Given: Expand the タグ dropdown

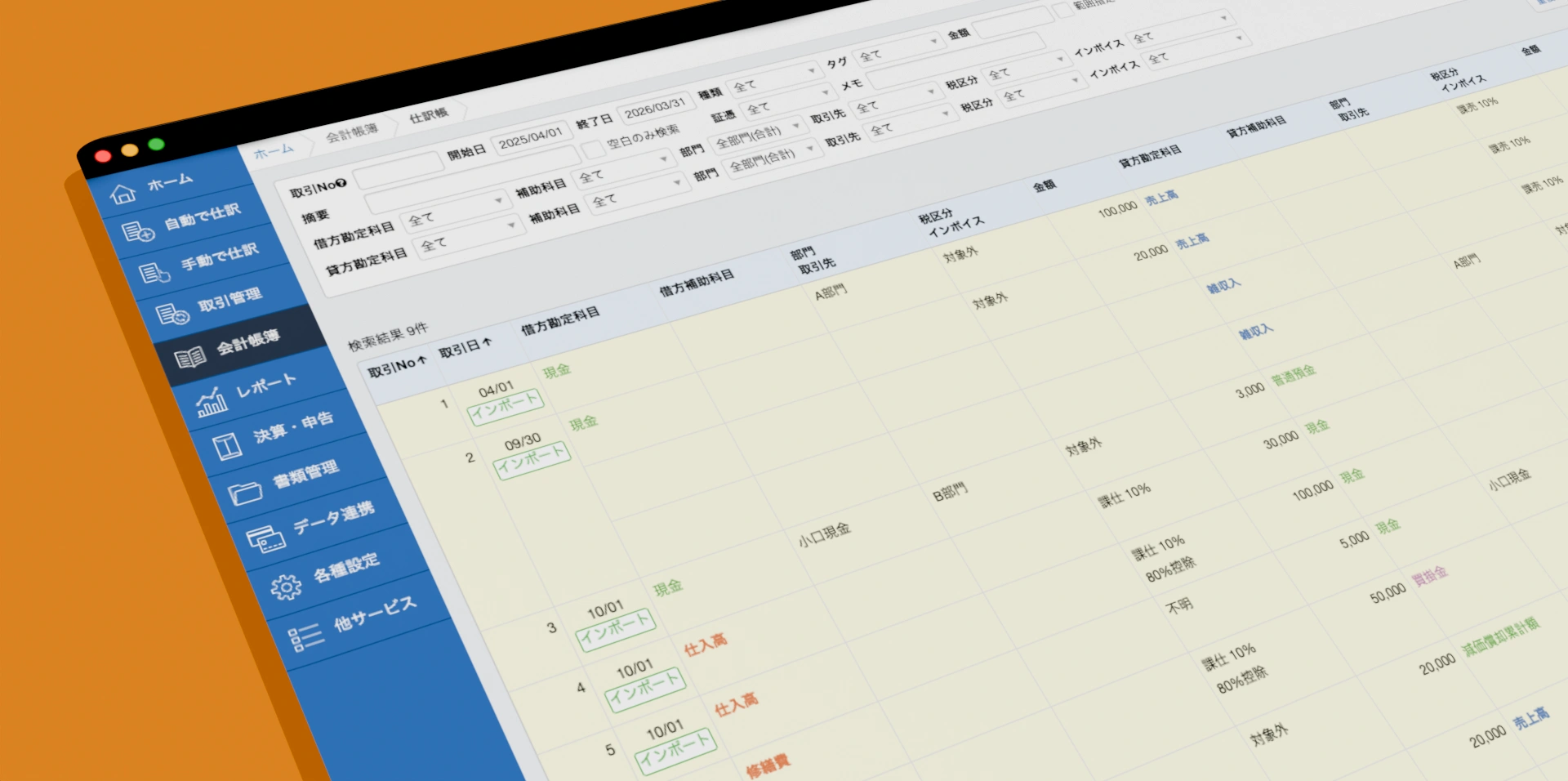Looking at the screenshot, I should [x=898, y=48].
